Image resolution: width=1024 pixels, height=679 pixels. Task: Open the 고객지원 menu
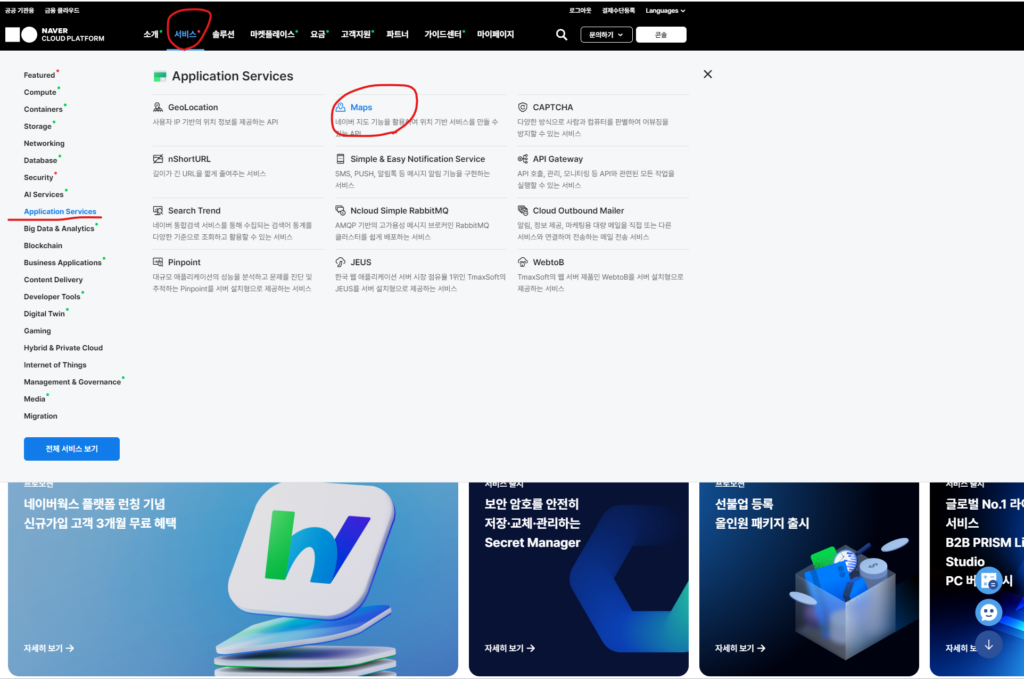357,35
